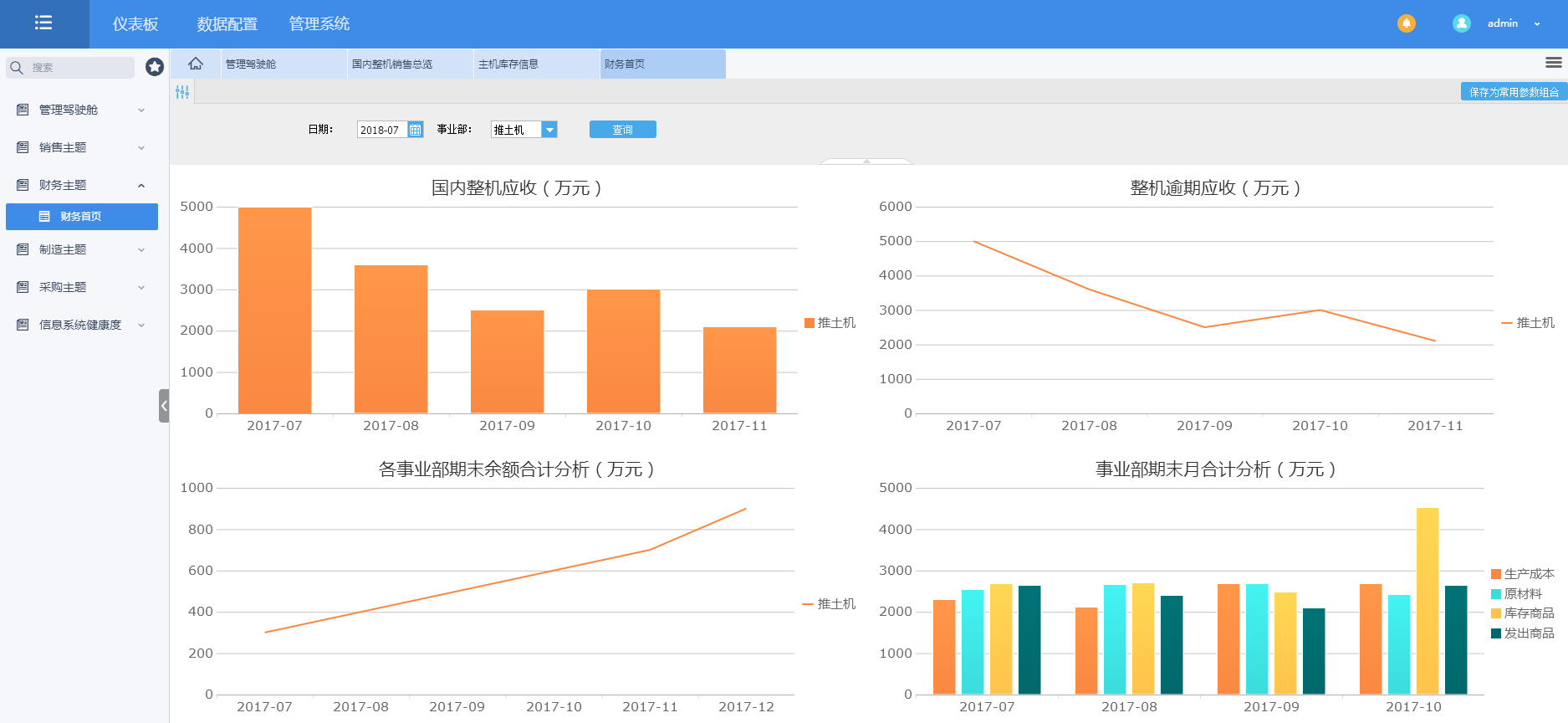
Task: Click 保存为常用参数组合 button
Action: tap(1513, 92)
